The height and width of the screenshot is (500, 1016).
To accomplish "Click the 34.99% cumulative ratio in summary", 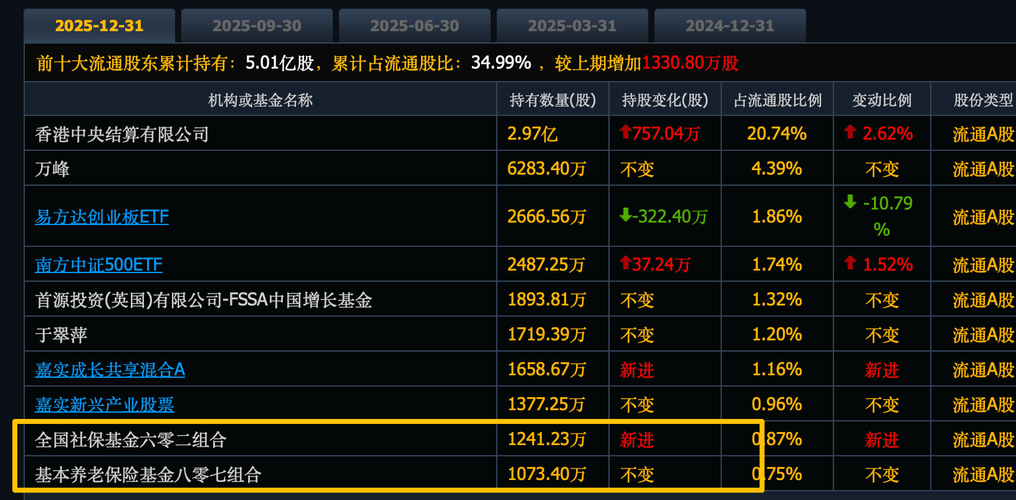I will coord(503,63).
